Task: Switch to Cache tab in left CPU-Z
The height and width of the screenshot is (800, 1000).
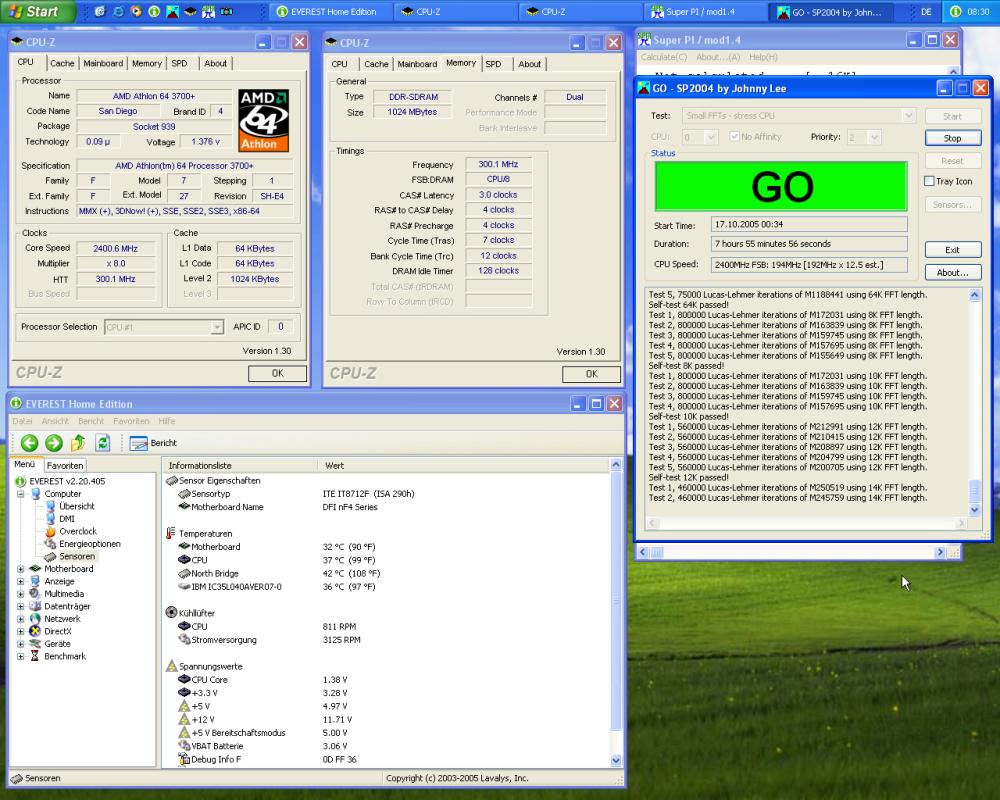Action: point(62,63)
